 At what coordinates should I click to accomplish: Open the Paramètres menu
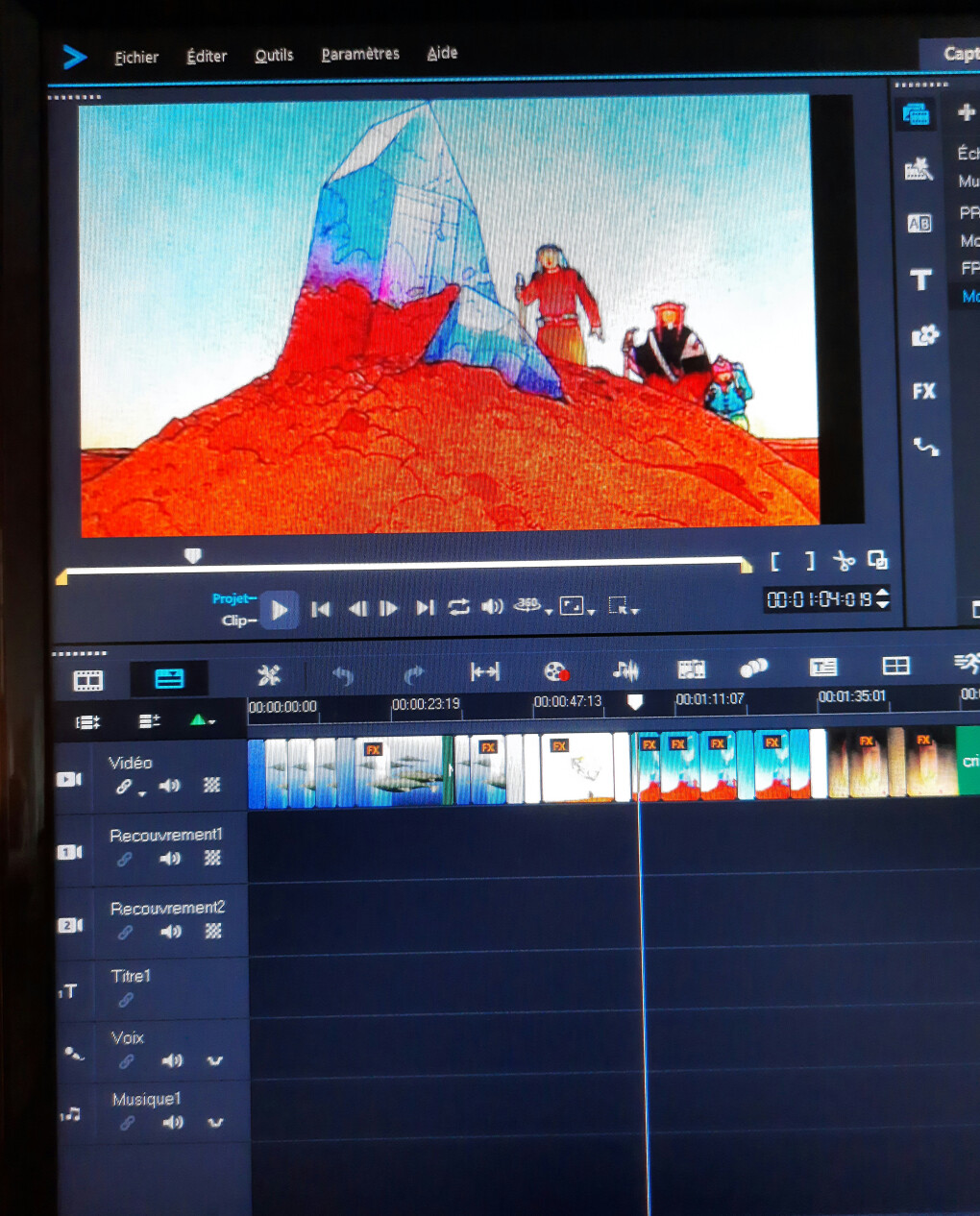click(360, 54)
